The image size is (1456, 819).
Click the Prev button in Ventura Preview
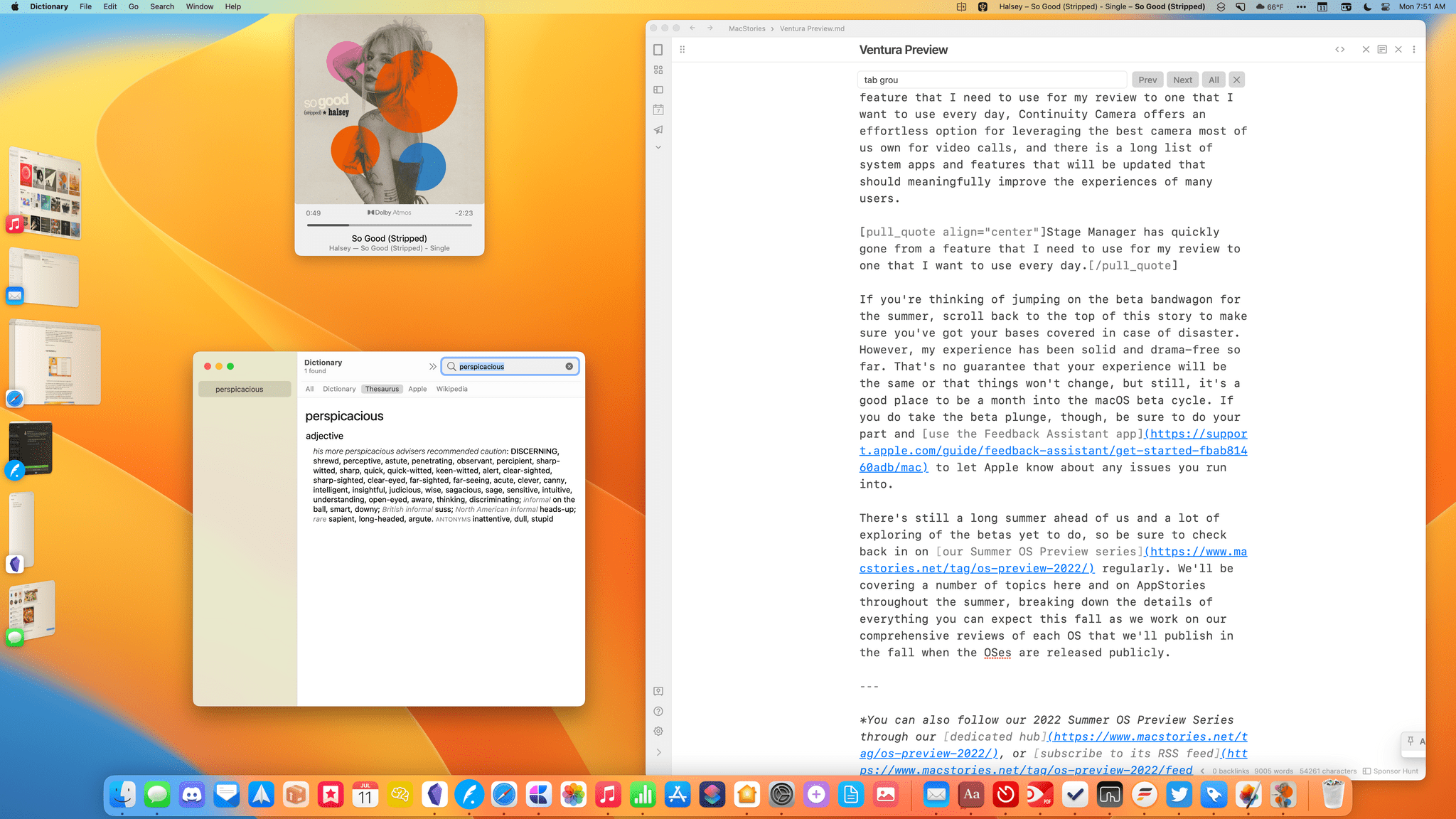click(x=1147, y=79)
